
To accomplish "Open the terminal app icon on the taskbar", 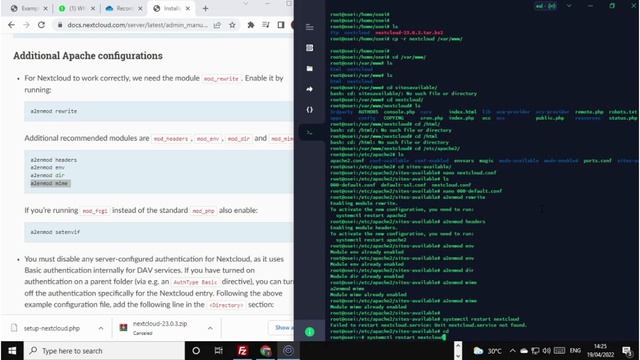I will [288, 351].
